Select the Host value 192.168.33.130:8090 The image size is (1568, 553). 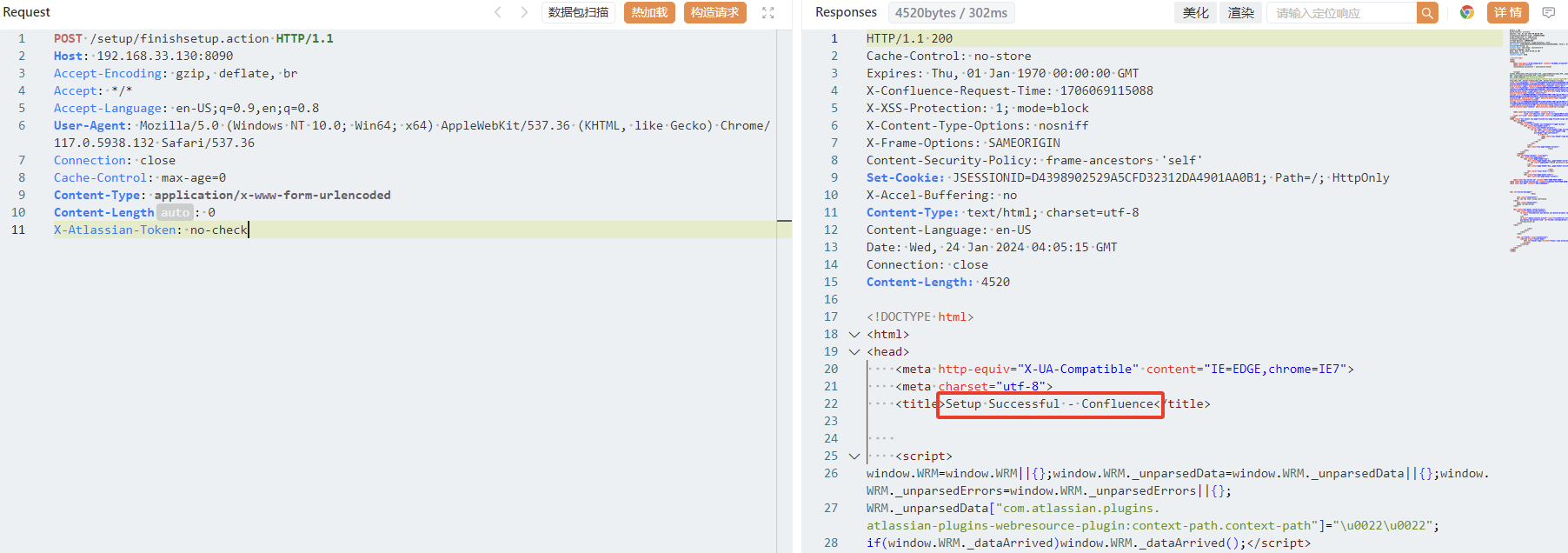tap(165, 56)
